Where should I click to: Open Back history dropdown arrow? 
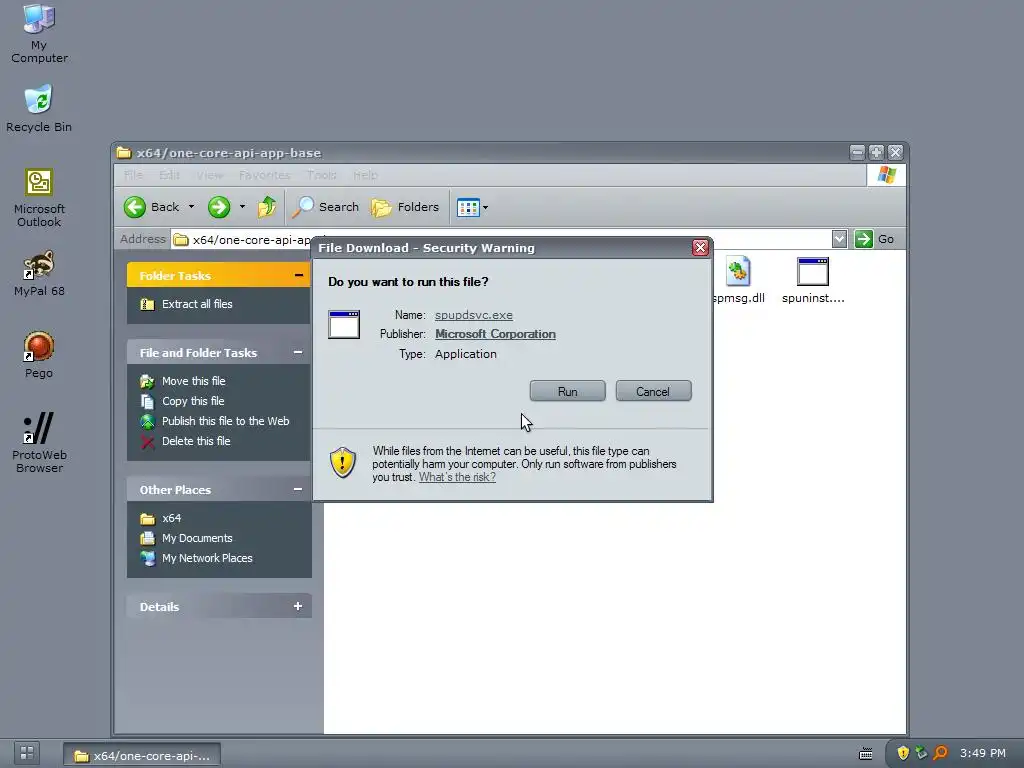tap(191, 207)
